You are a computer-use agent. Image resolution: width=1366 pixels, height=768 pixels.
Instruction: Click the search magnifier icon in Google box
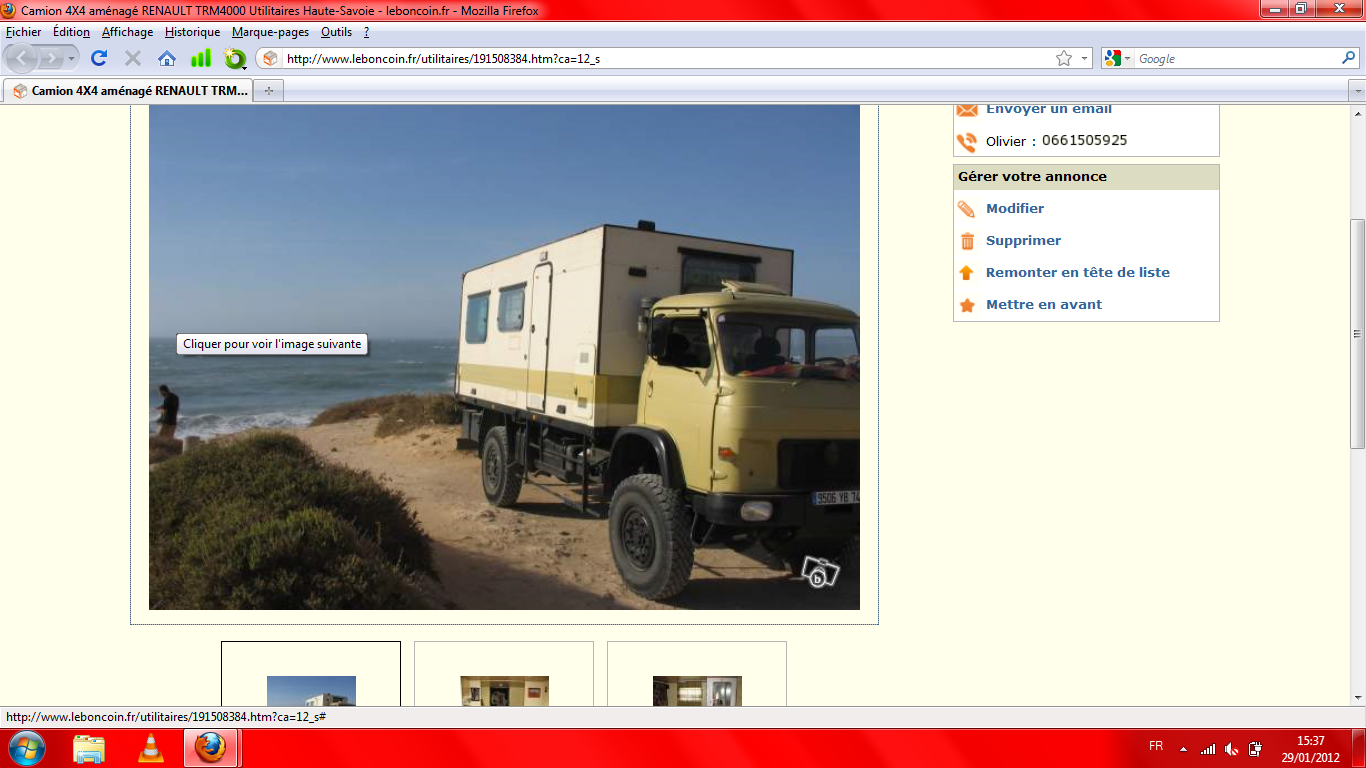(x=1348, y=59)
